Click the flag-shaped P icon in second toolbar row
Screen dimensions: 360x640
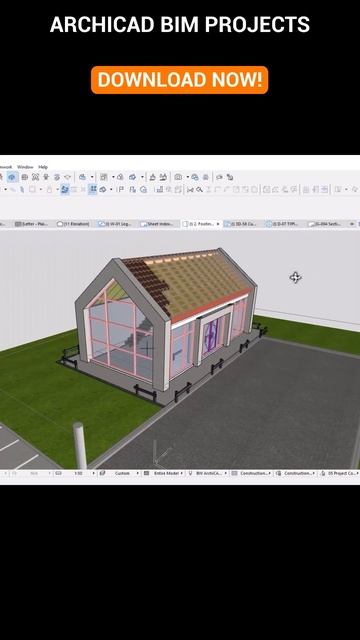[x=120, y=189]
